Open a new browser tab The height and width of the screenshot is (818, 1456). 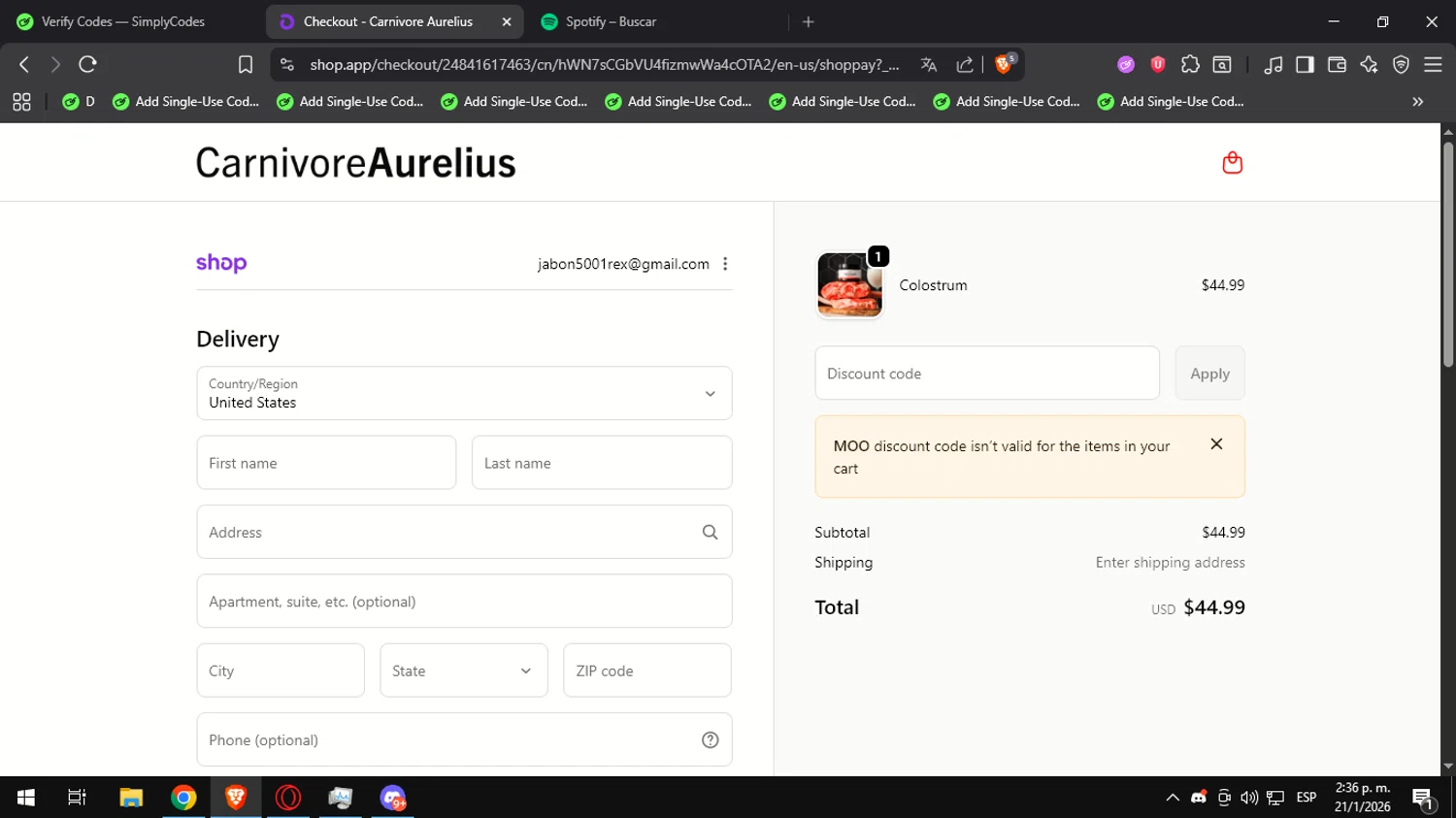pyautogui.click(x=809, y=21)
